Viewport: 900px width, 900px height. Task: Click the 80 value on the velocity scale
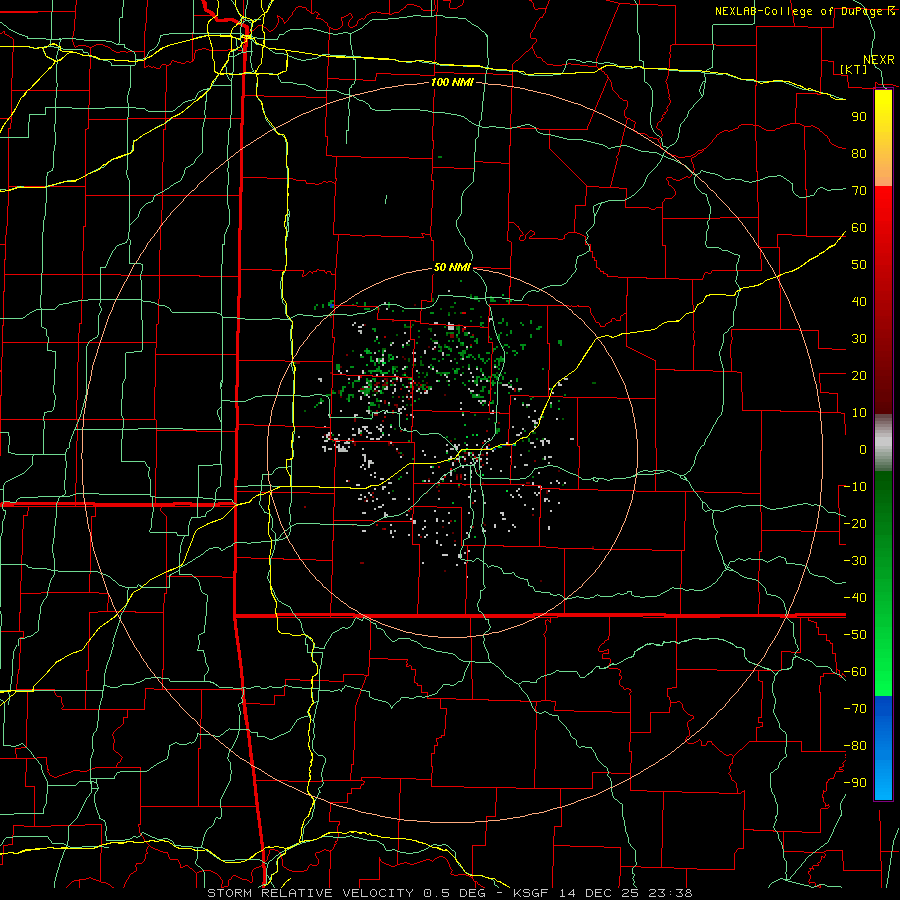pos(859,154)
